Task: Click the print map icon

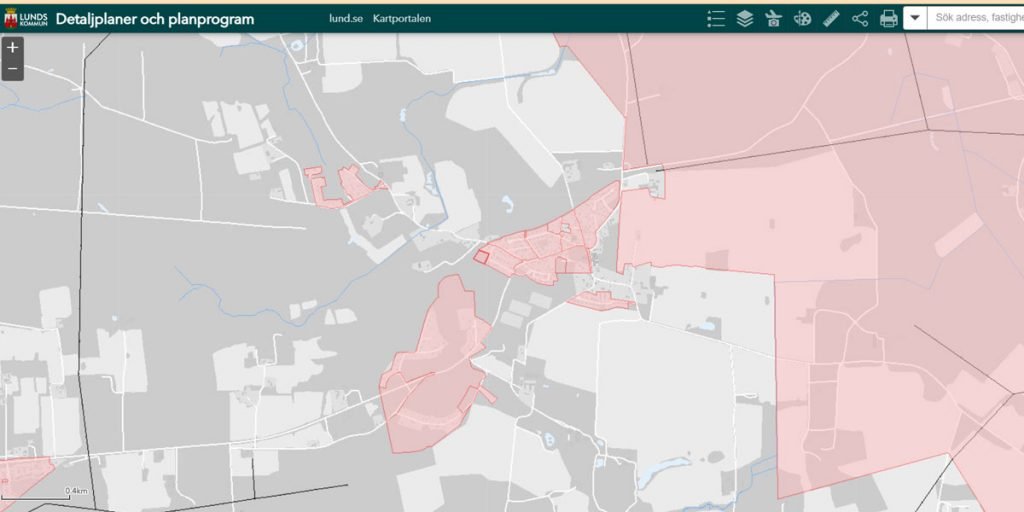Action: point(889,18)
